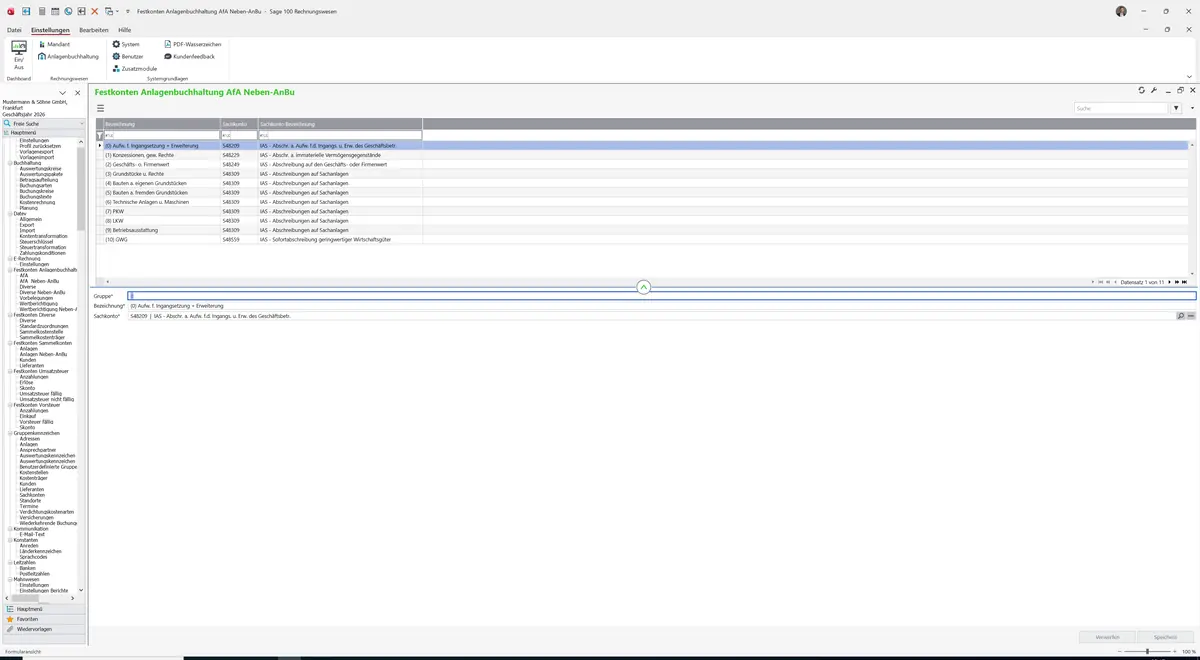Click into the Suche search field
The height and width of the screenshot is (660, 1200).
click(x=1121, y=108)
